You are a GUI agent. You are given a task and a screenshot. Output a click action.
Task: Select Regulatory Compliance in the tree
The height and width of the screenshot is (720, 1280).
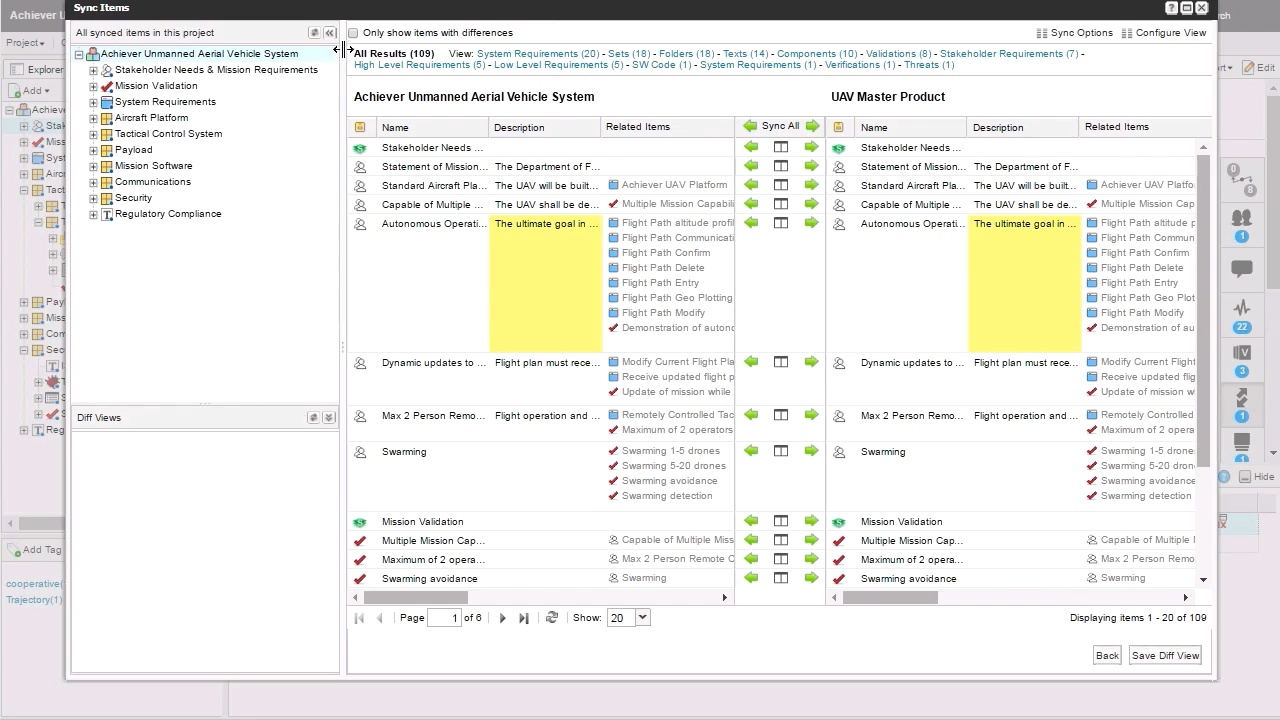click(x=167, y=214)
